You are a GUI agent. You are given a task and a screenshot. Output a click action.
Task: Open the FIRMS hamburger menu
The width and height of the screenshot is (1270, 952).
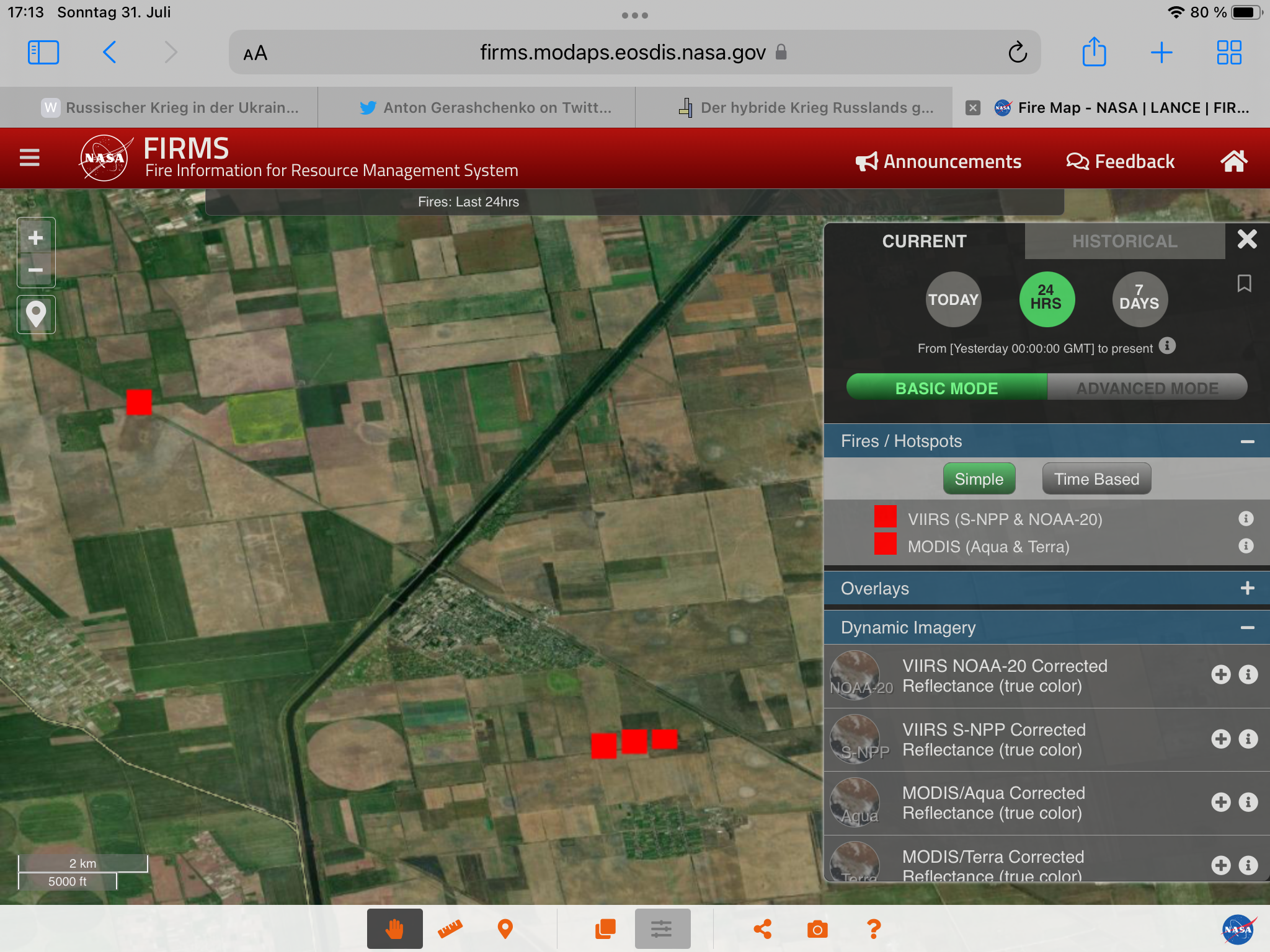[29, 158]
